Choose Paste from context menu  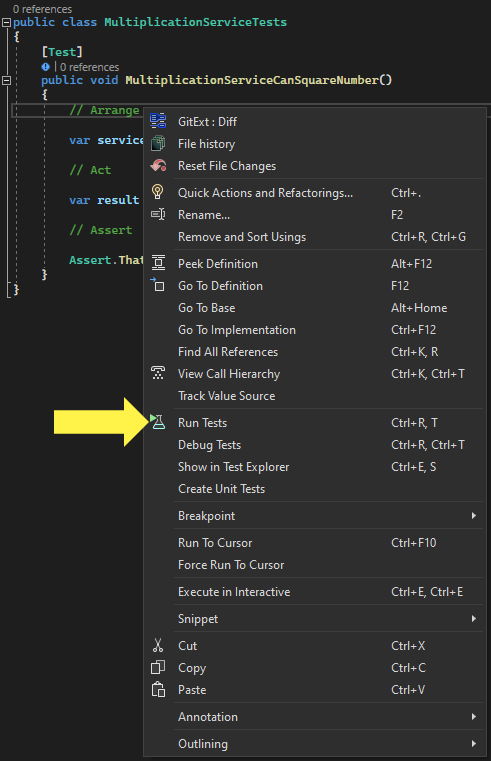click(314, 690)
